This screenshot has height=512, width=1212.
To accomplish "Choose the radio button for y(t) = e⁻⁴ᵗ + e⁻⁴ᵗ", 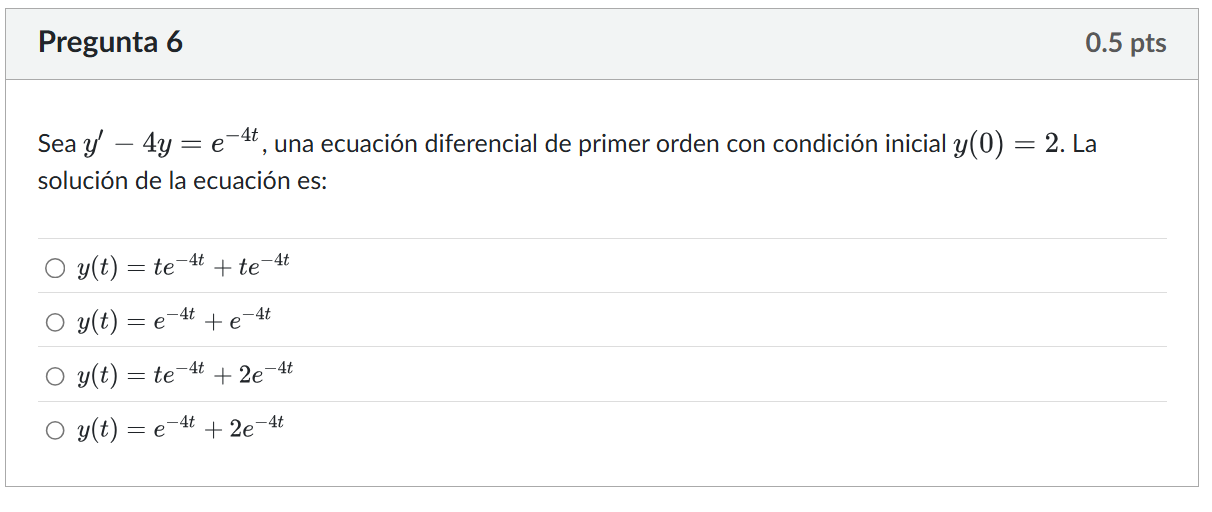I will click(53, 322).
